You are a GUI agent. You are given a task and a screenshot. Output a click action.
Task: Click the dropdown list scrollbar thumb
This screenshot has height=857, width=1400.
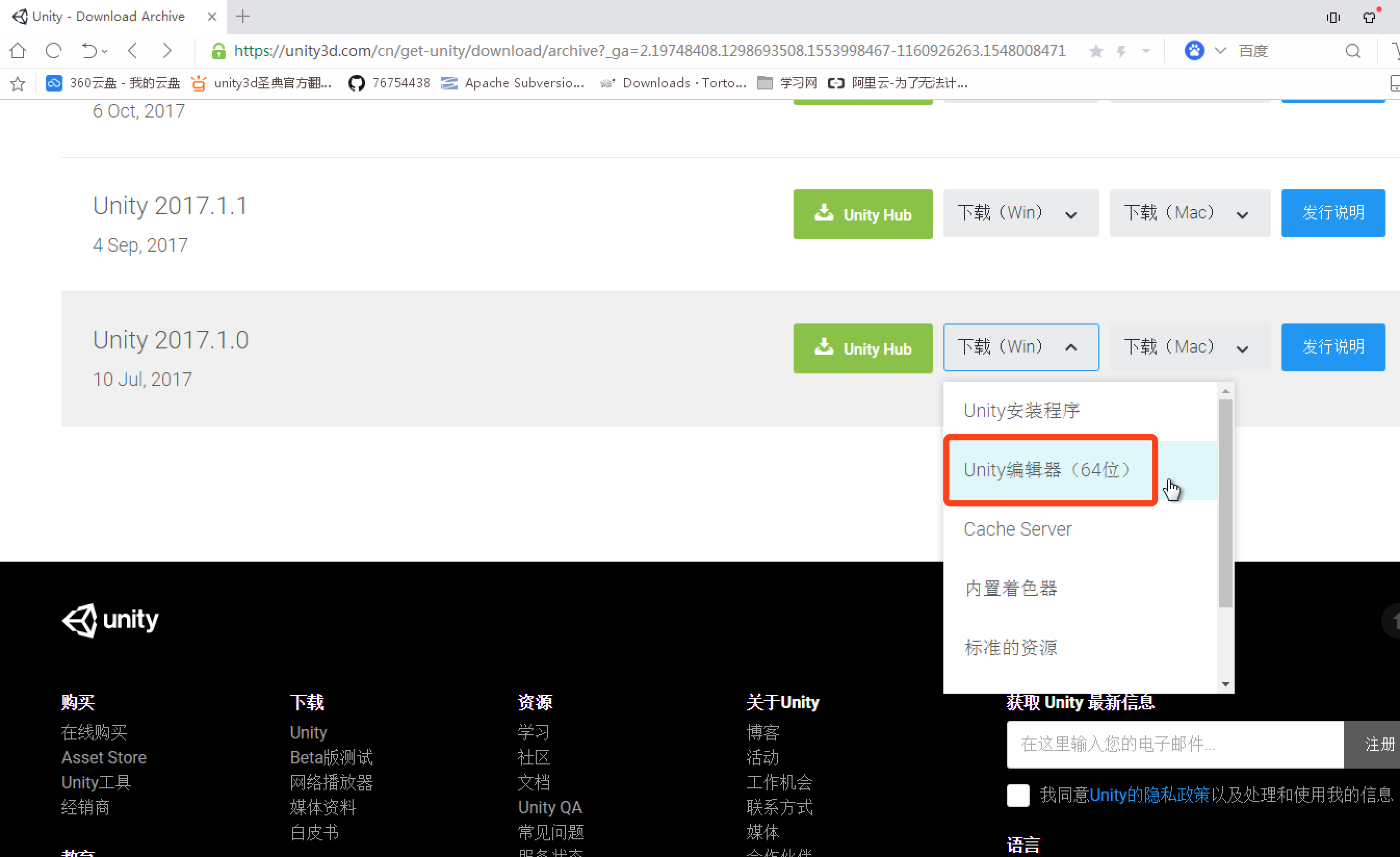1225,503
